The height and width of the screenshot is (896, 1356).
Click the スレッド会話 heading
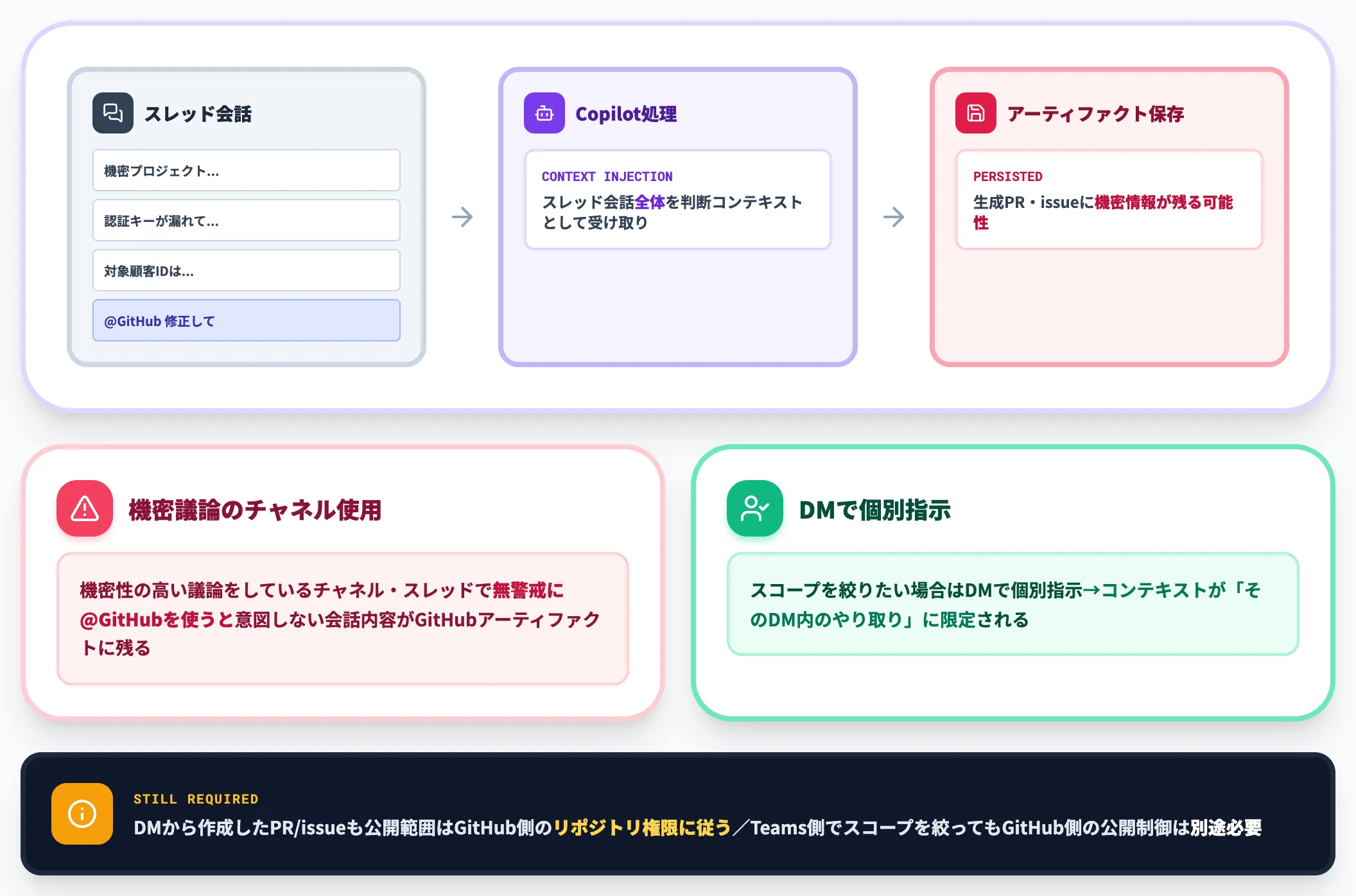coord(198,114)
